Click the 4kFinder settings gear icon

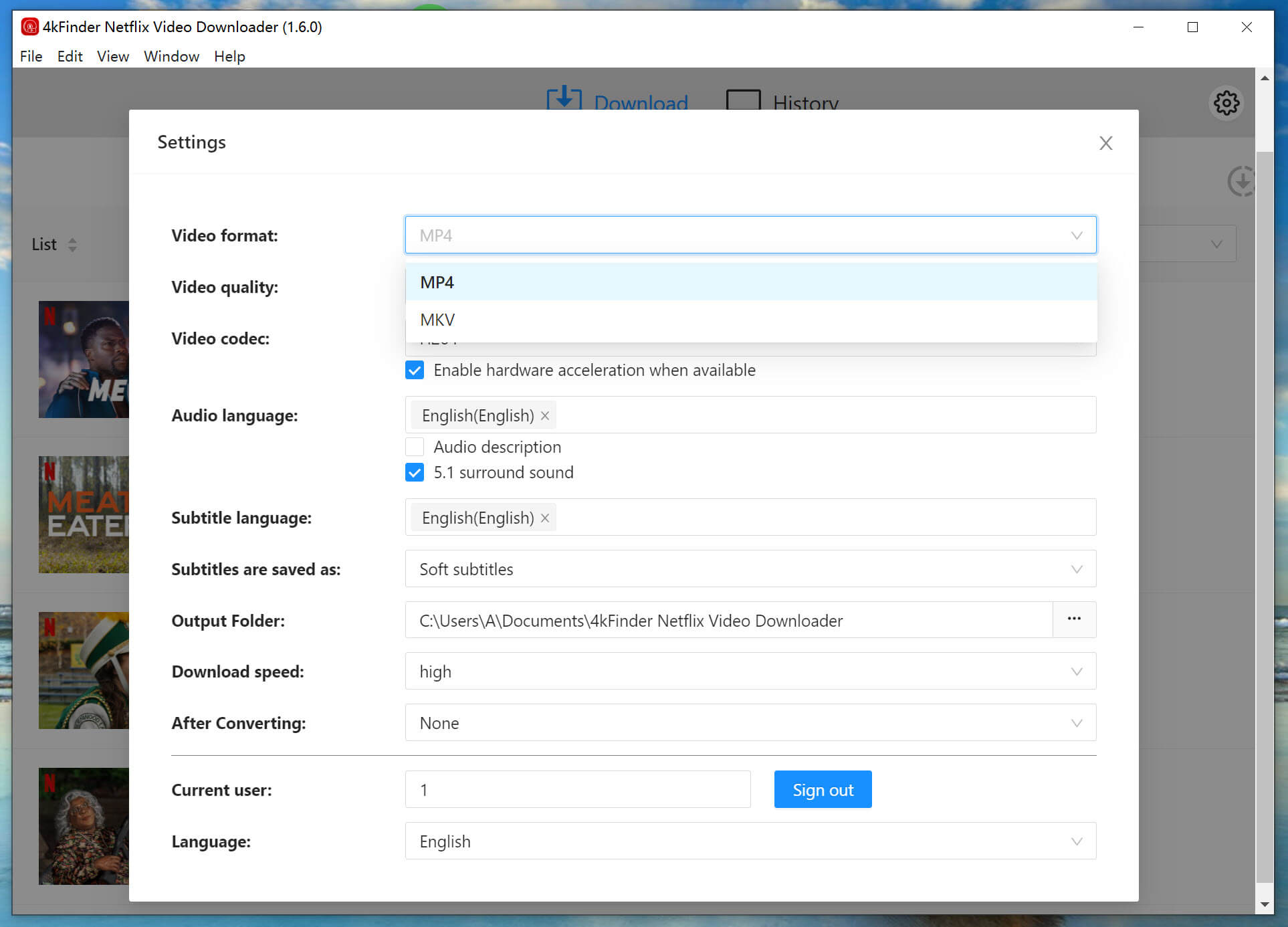(x=1225, y=103)
